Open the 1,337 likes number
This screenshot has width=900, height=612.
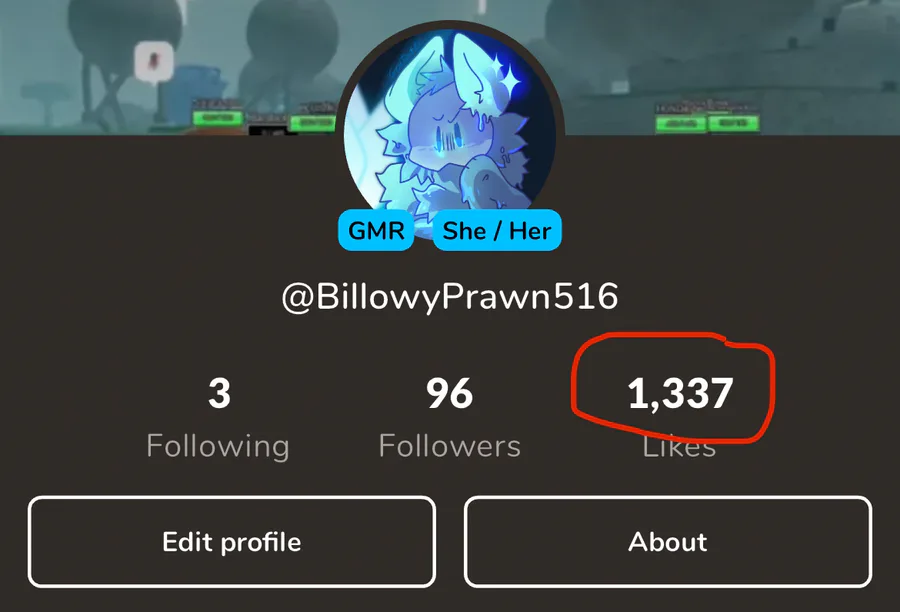(x=680, y=394)
